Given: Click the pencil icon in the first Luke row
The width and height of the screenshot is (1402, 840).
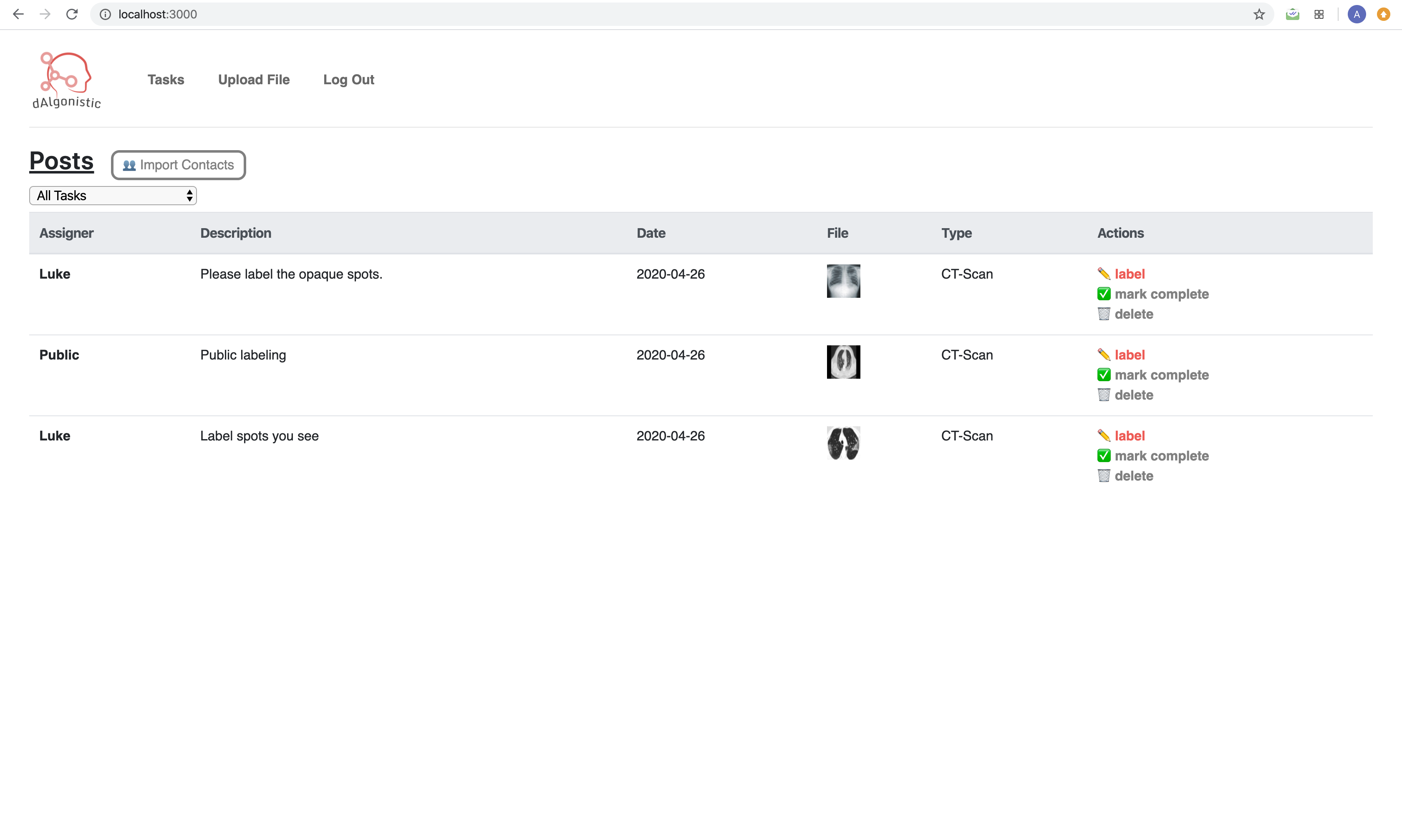Looking at the screenshot, I should tap(1103, 274).
